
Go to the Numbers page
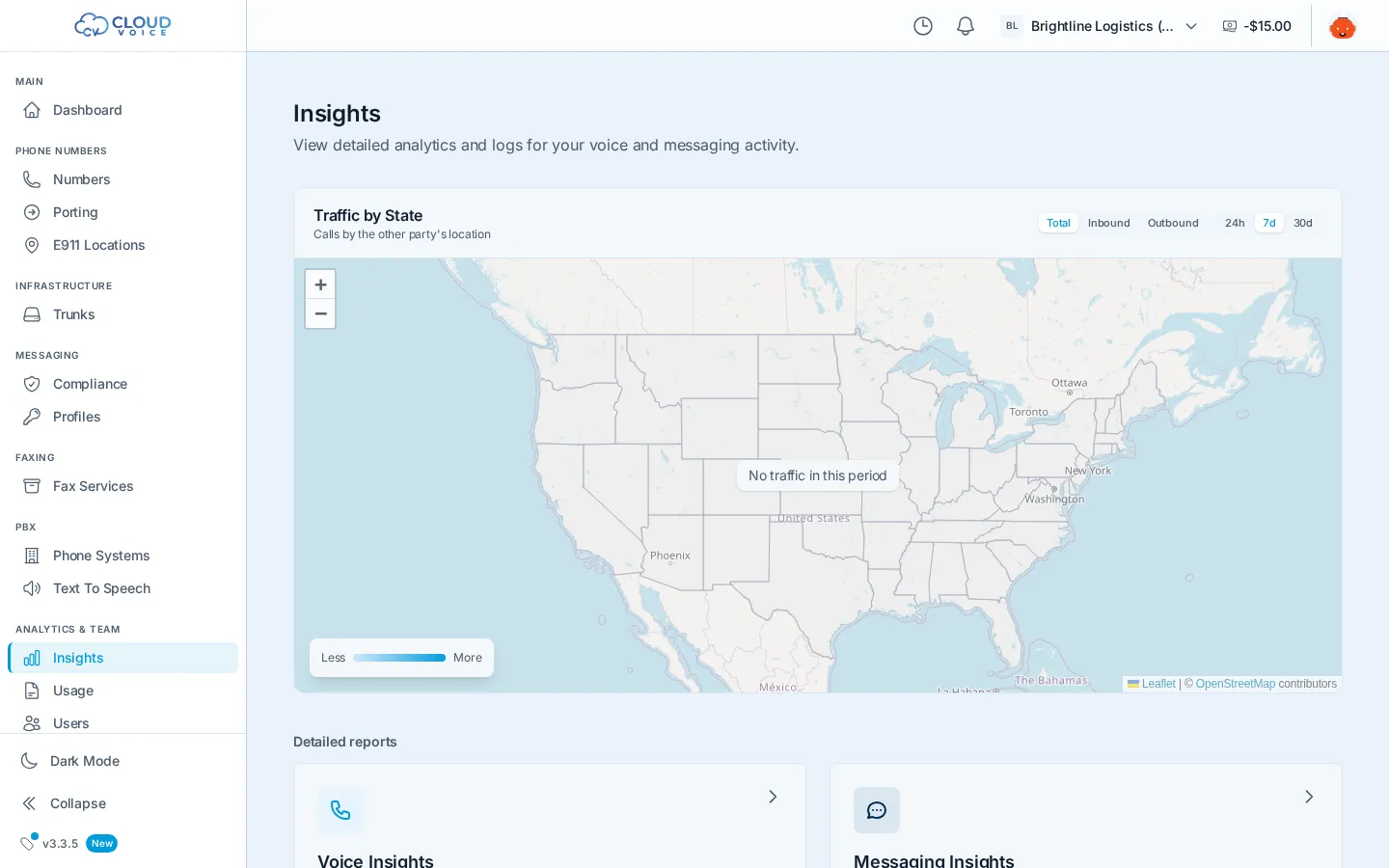123,179
